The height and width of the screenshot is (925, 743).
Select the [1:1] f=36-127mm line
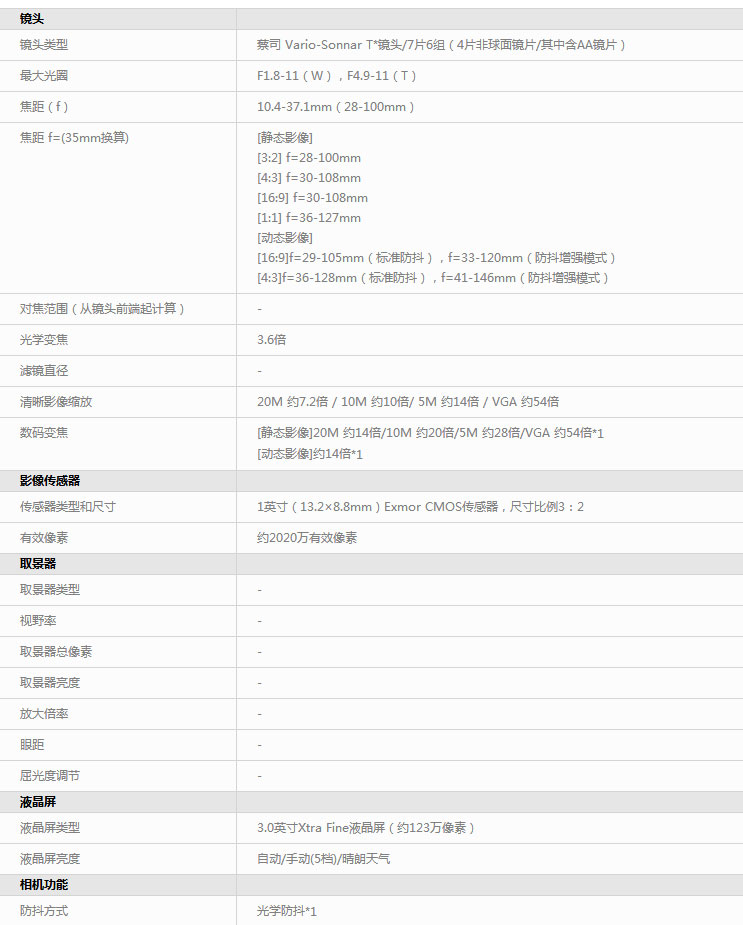click(309, 218)
